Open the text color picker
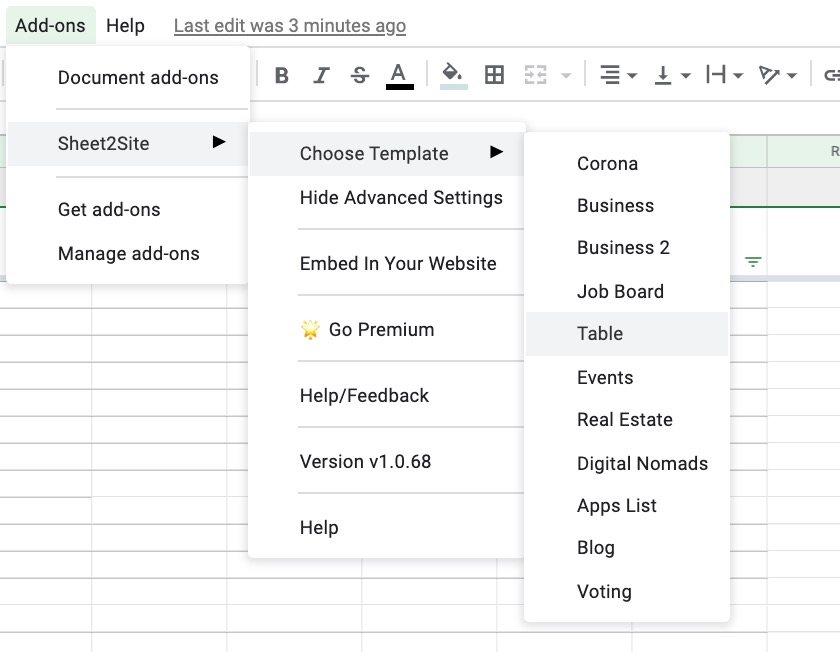The width and height of the screenshot is (840, 652). [x=399, y=76]
